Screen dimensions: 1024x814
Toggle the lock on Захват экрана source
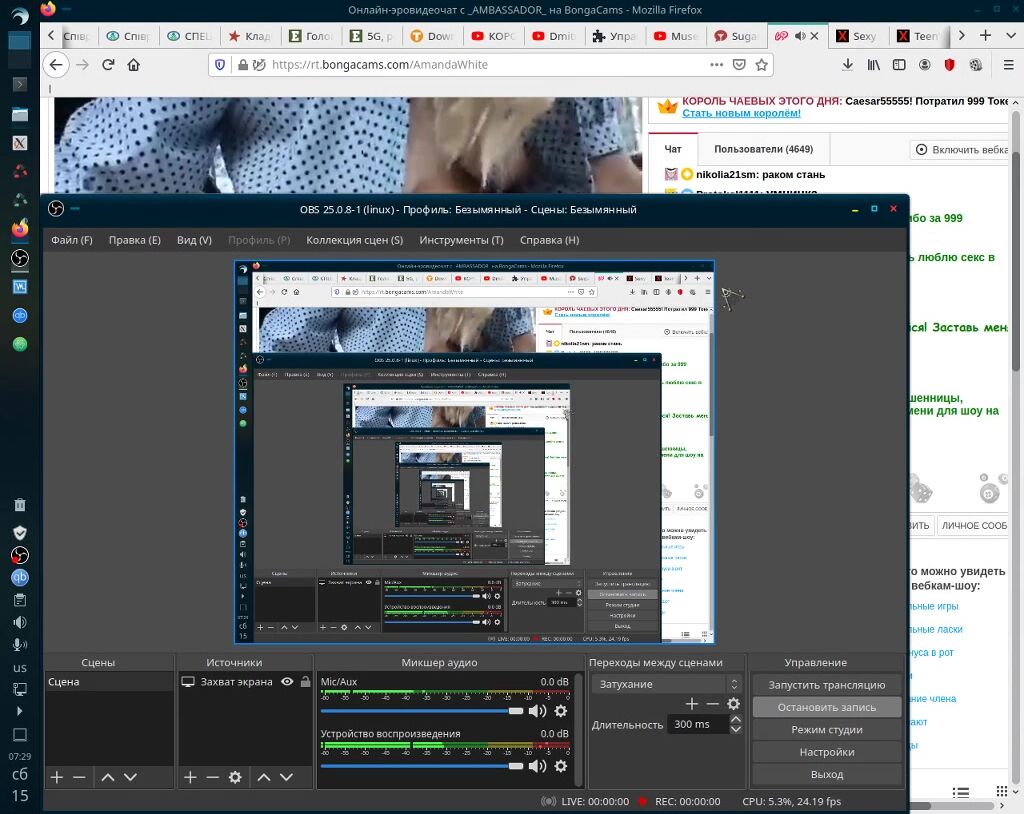coord(305,682)
